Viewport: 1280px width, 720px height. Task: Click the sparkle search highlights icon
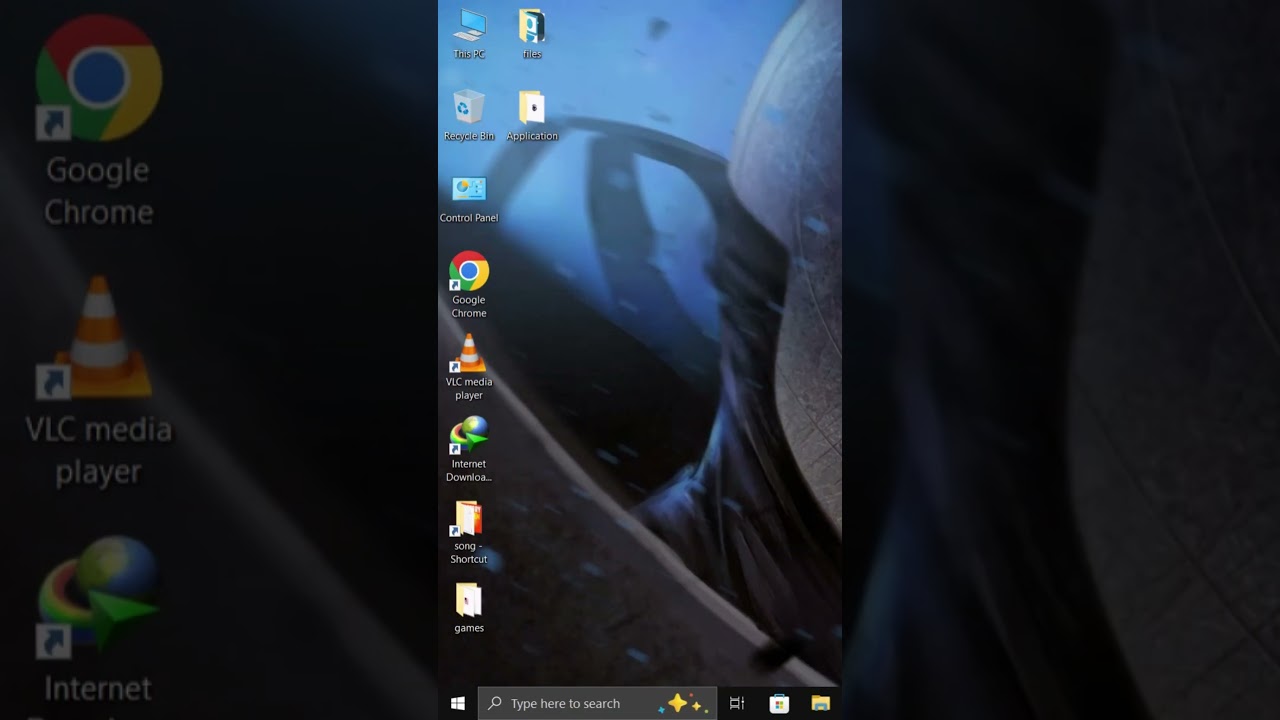pos(684,704)
